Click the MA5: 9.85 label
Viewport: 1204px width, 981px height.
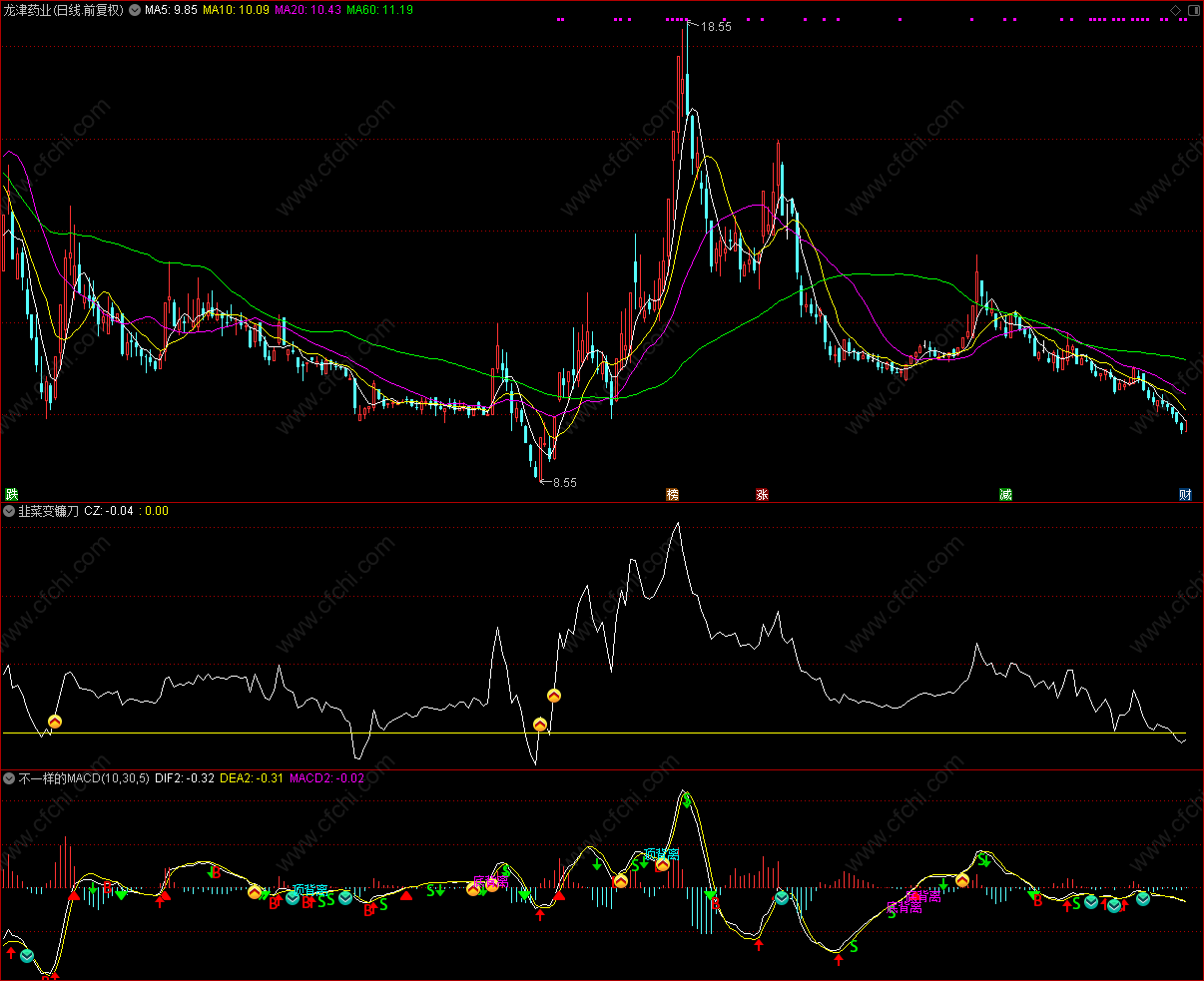171,10
